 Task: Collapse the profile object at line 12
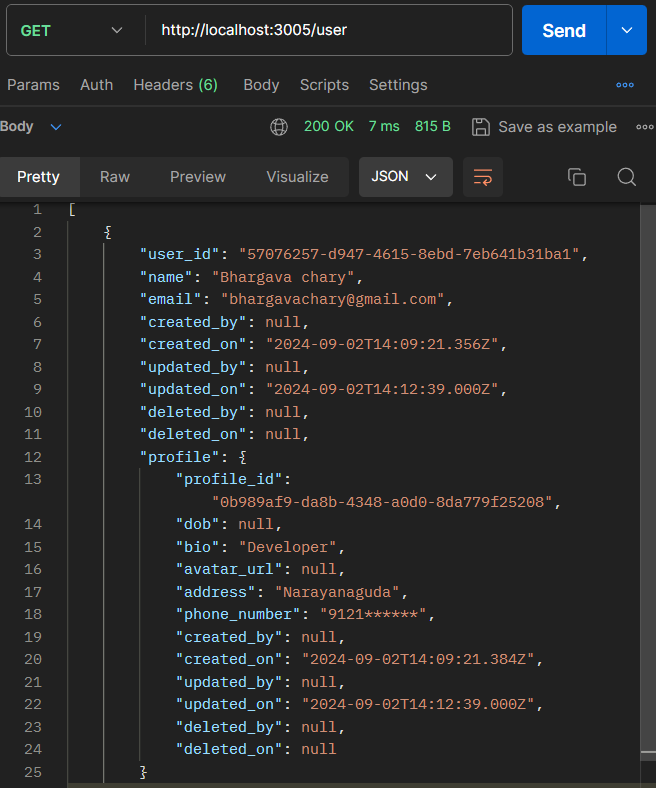(243, 457)
